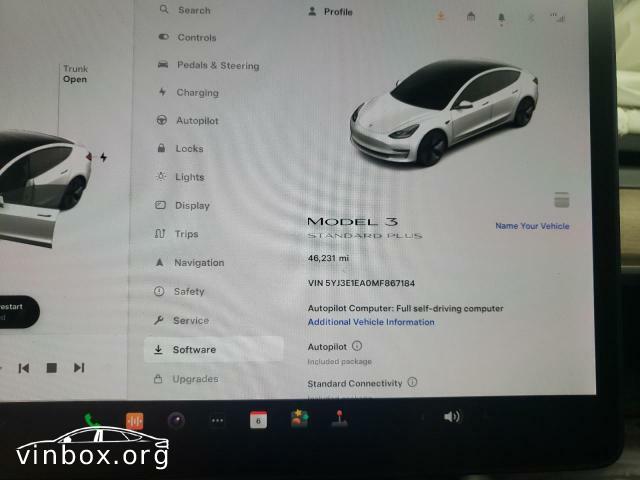Image resolution: width=640 pixels, height=480 pixels.
Task: Tap the Trunk Open label
Action: tap(75, 74)
